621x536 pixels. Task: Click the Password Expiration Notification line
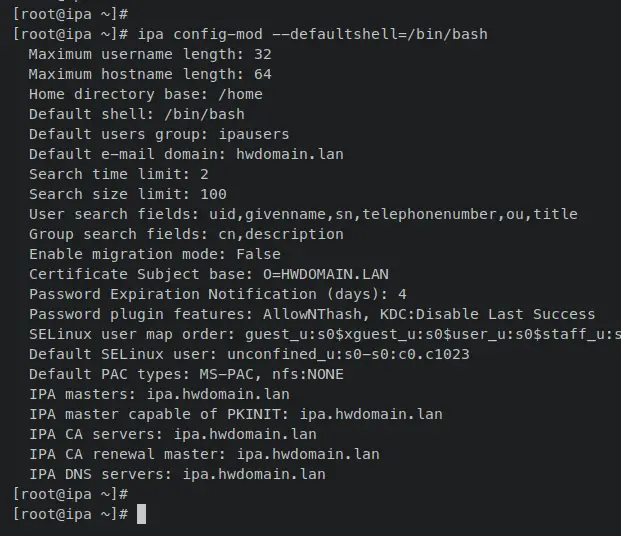click(x=217, y=294)
